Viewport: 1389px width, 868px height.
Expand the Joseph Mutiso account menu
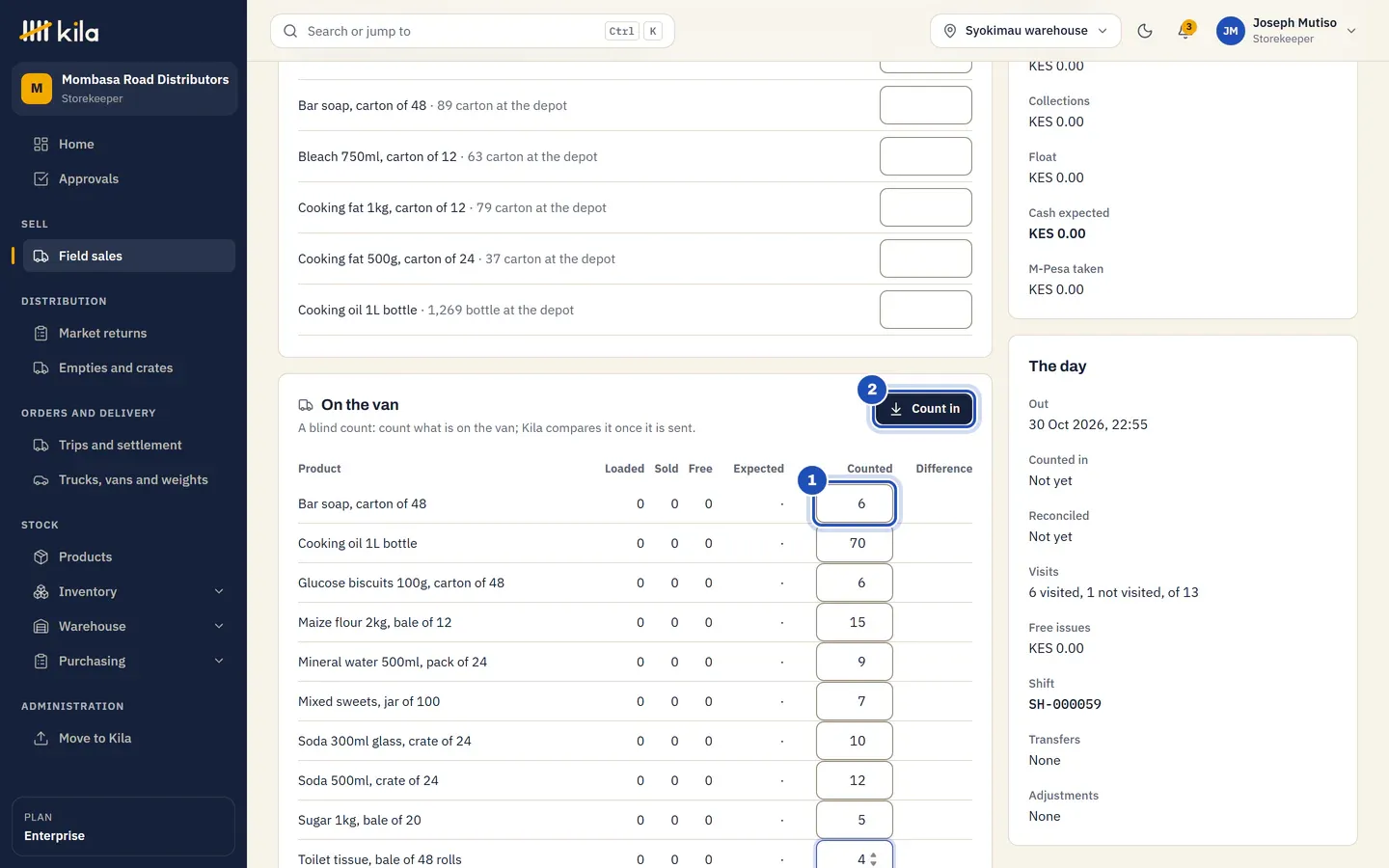(x=1287, y=31)
